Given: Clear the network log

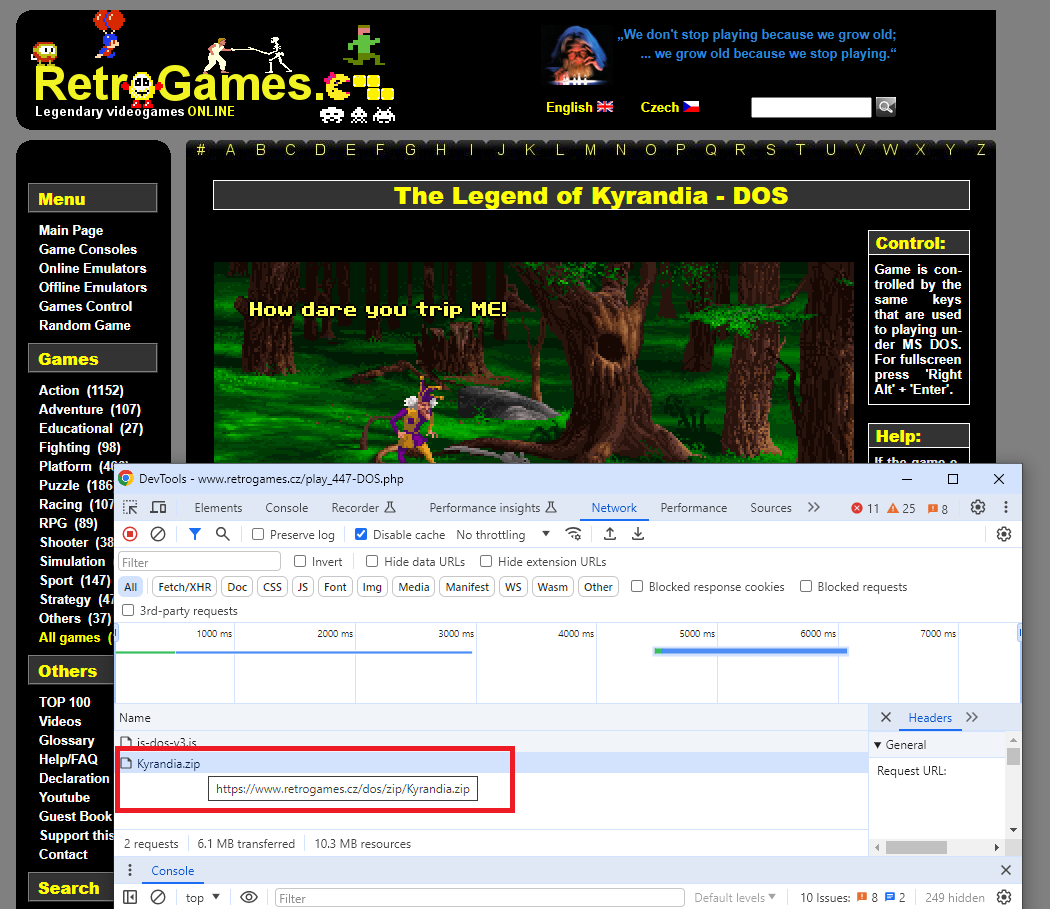Looking at the screenshot, I should [158, 534].
